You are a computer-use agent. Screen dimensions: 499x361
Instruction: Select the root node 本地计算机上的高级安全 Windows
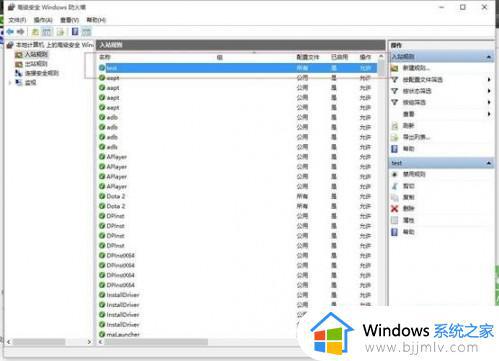click(x=55, y=45)
